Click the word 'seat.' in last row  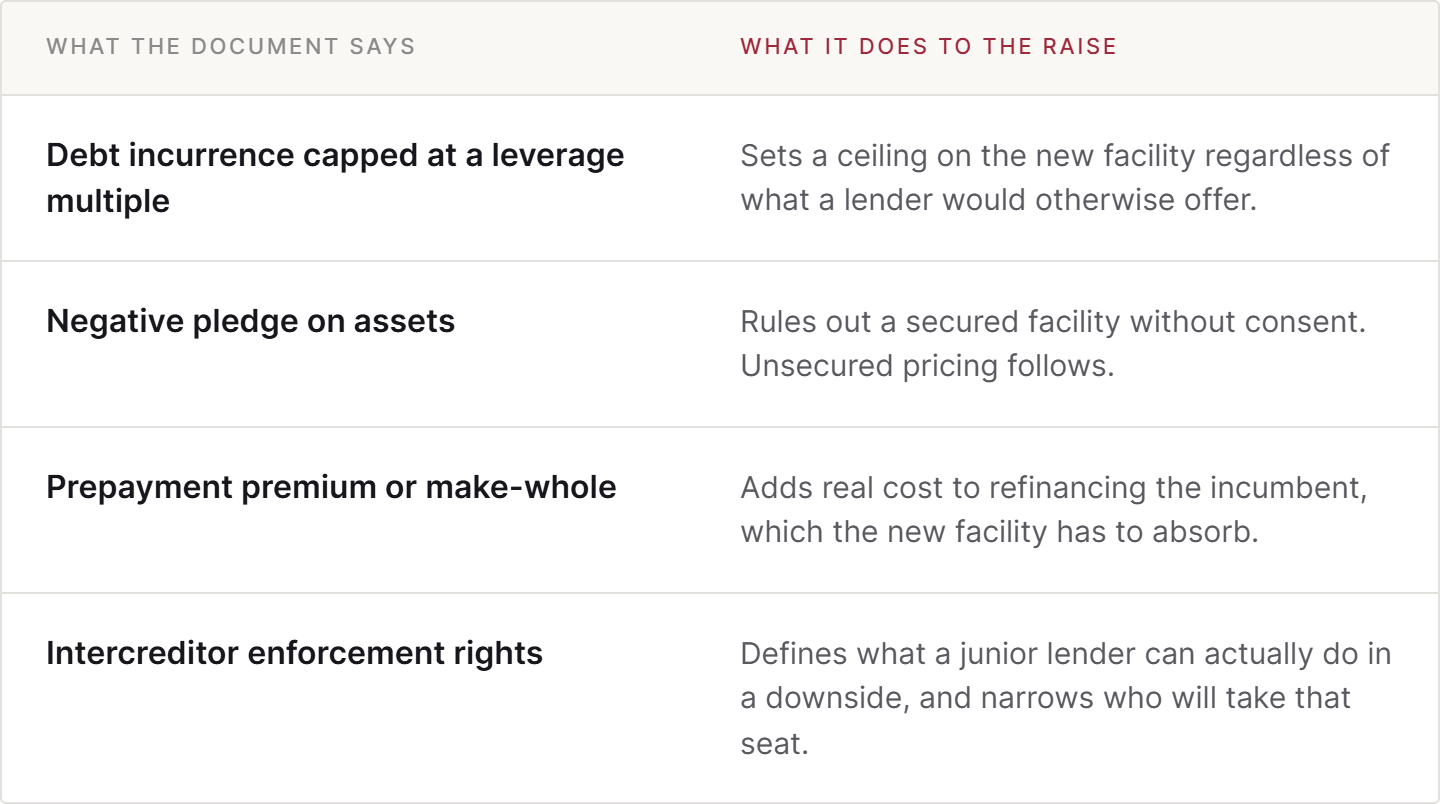point(774,744)
